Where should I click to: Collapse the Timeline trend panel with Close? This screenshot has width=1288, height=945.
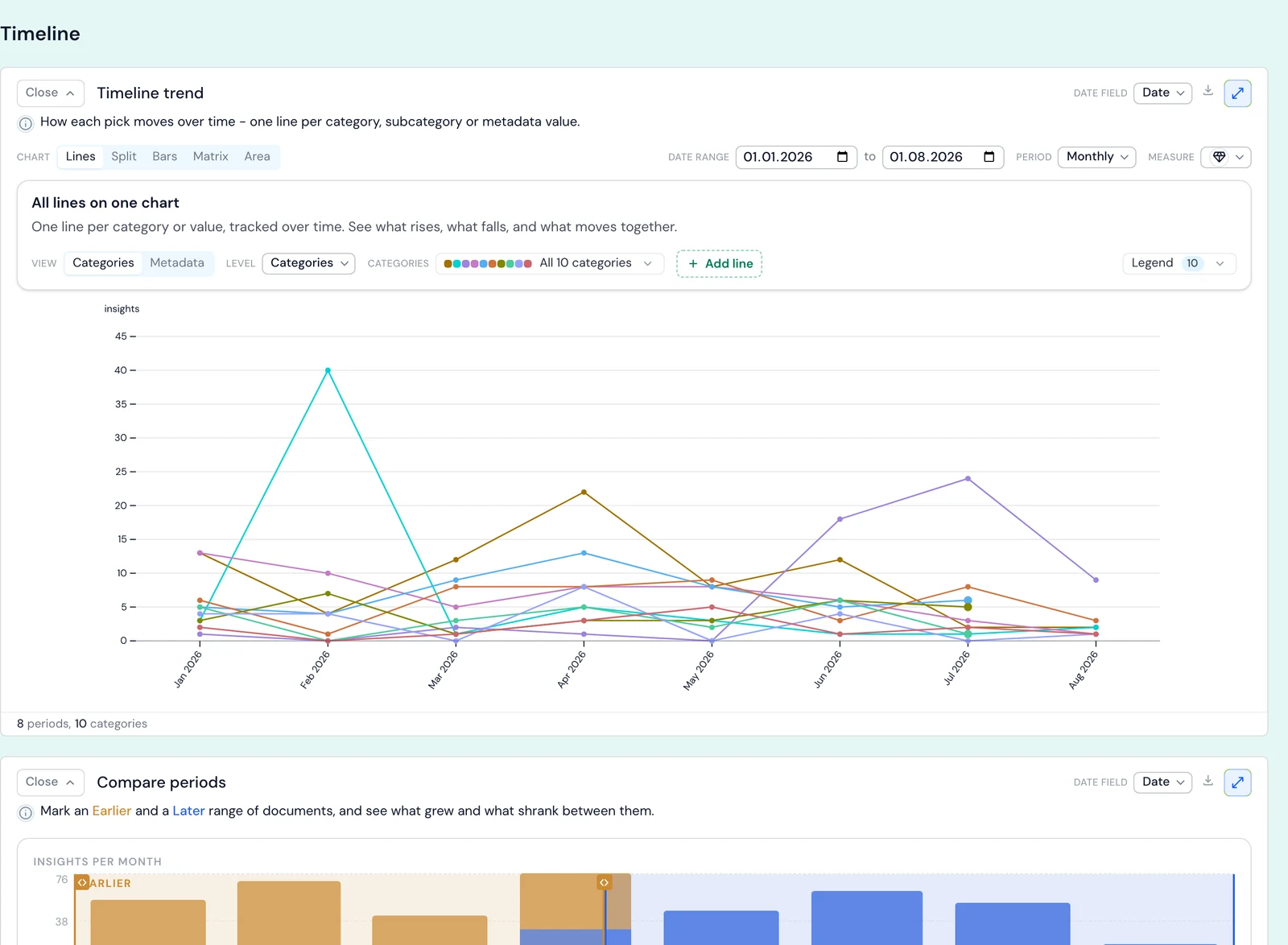51,93
